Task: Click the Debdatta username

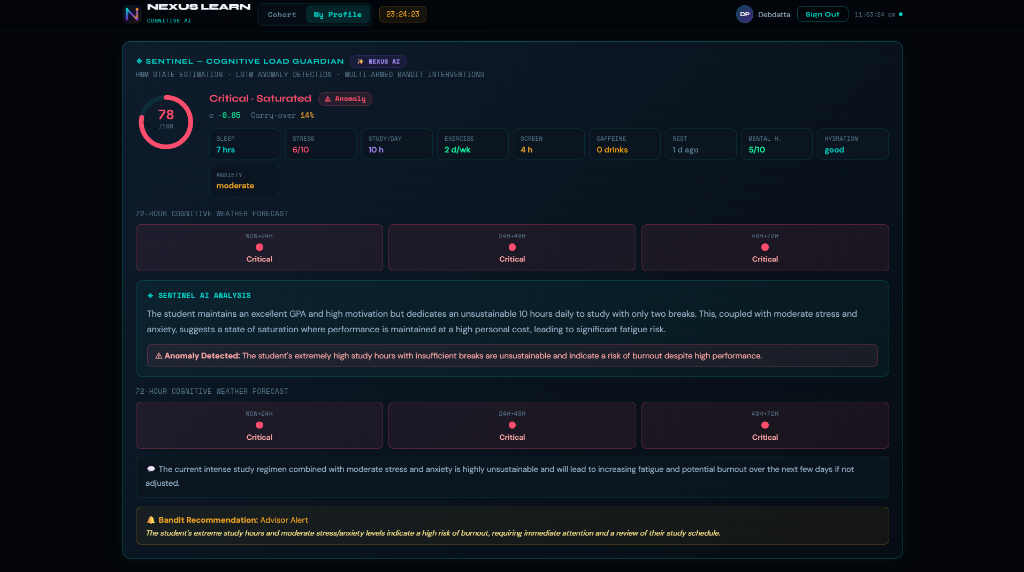Action: pos(774,14)
